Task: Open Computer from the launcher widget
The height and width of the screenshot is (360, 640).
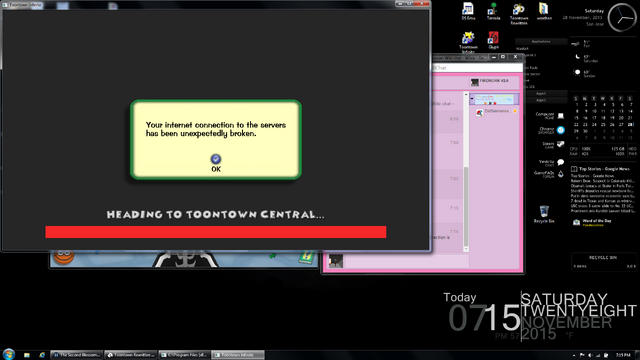Action: [560, 116]
